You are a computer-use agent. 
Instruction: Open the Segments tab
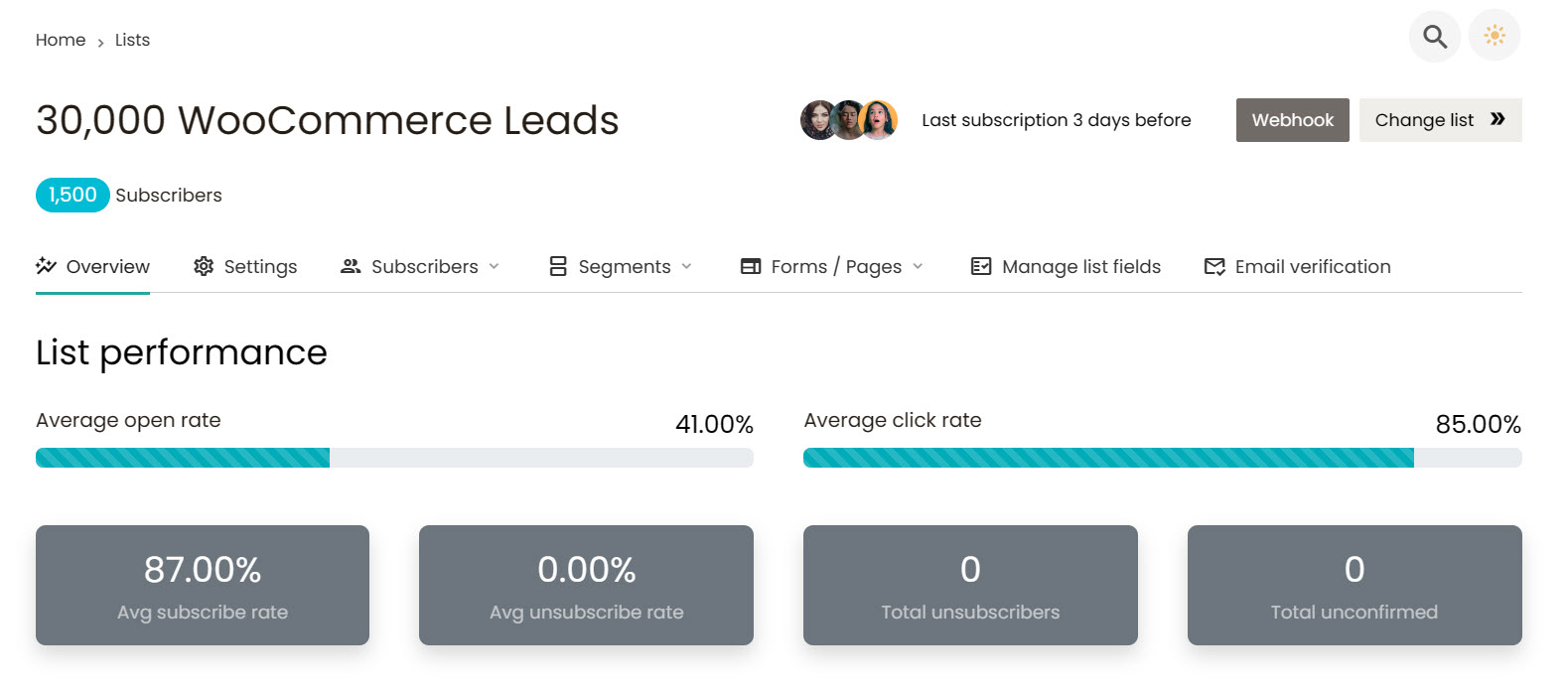621,266
